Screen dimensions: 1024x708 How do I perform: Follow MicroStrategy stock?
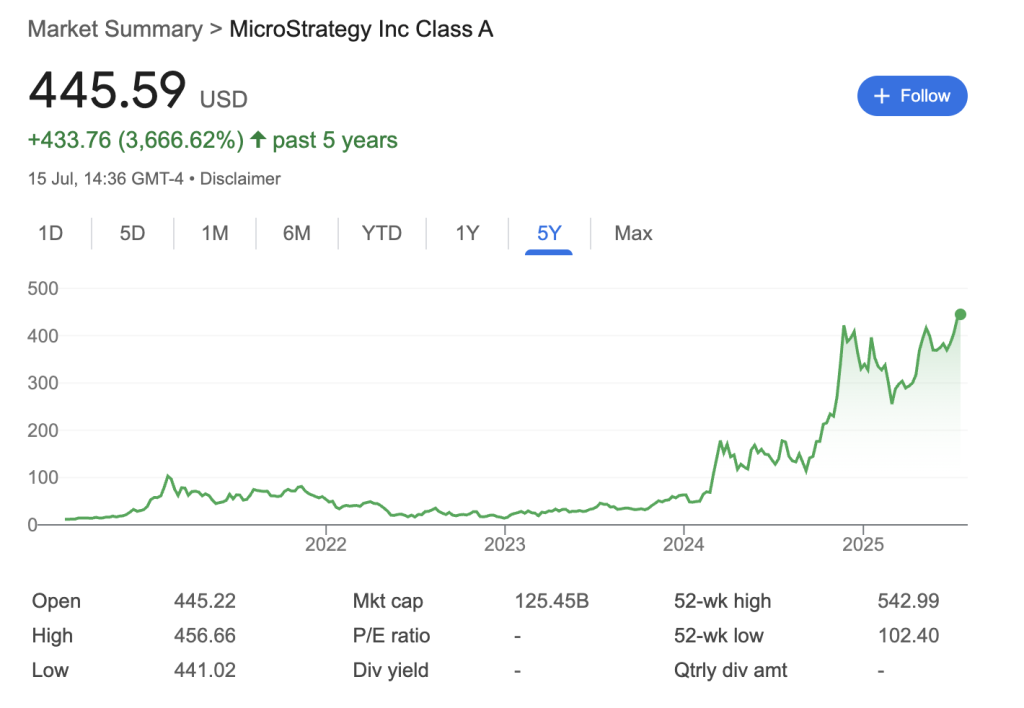tap(912, 96)
